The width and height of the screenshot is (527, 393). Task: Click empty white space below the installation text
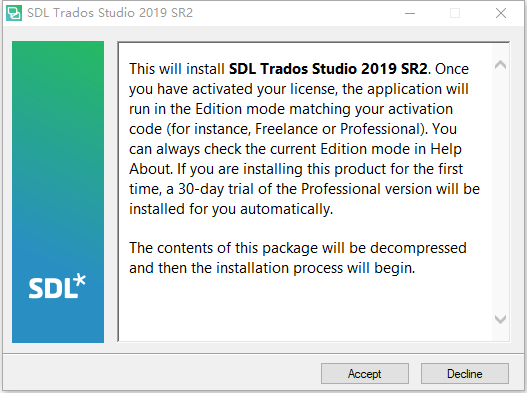[305, 308]
